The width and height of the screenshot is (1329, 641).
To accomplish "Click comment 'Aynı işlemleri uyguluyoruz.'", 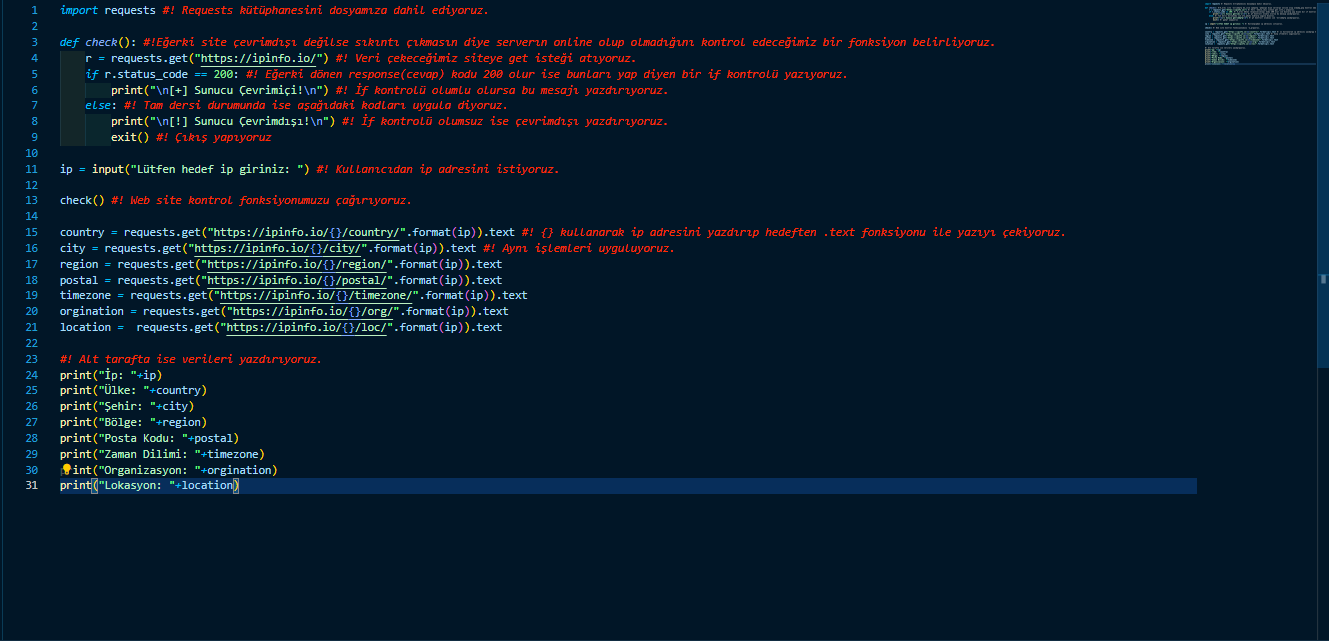I will [x=579, y=248].
